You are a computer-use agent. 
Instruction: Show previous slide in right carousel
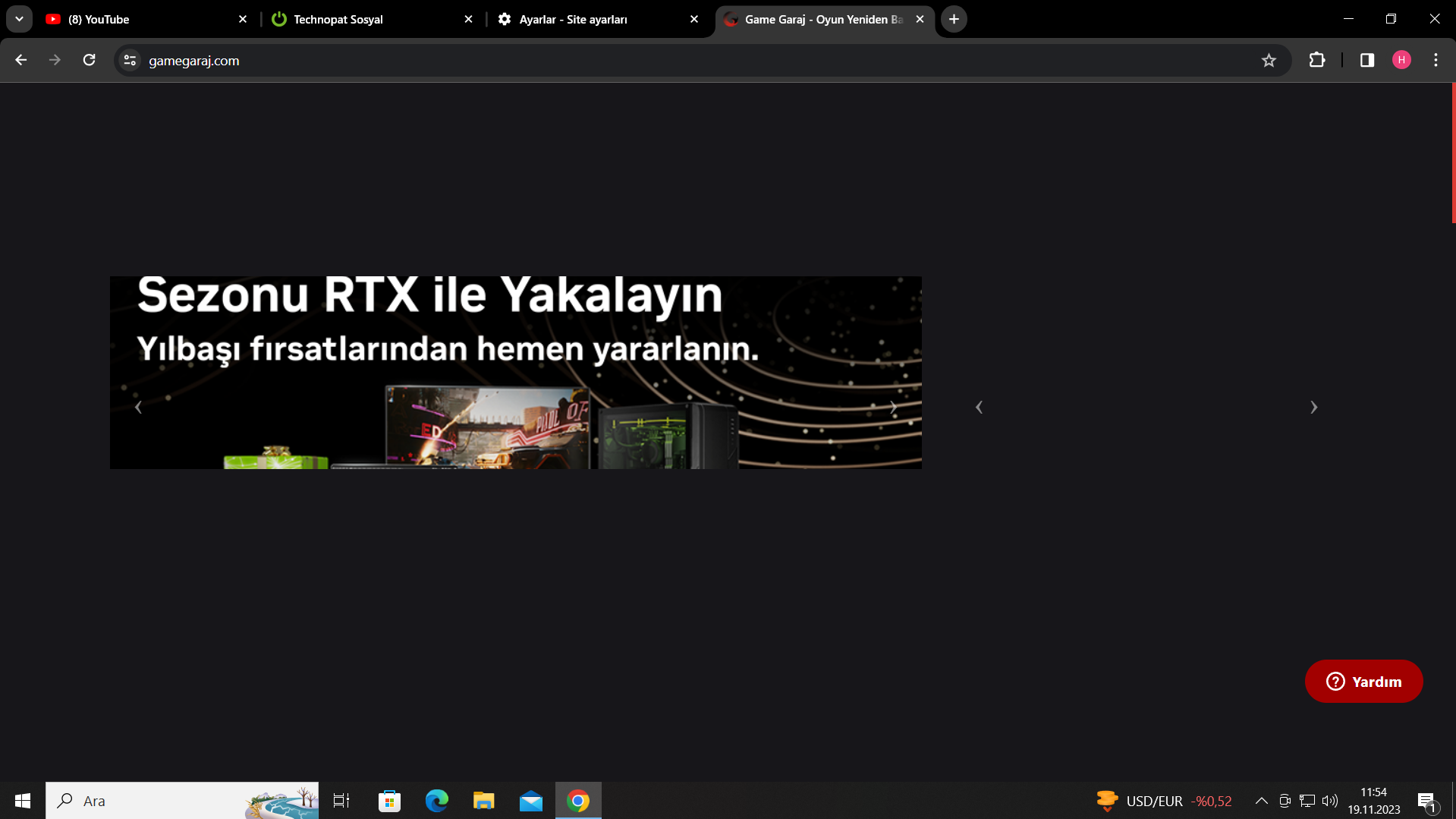[x=979, y=408]
